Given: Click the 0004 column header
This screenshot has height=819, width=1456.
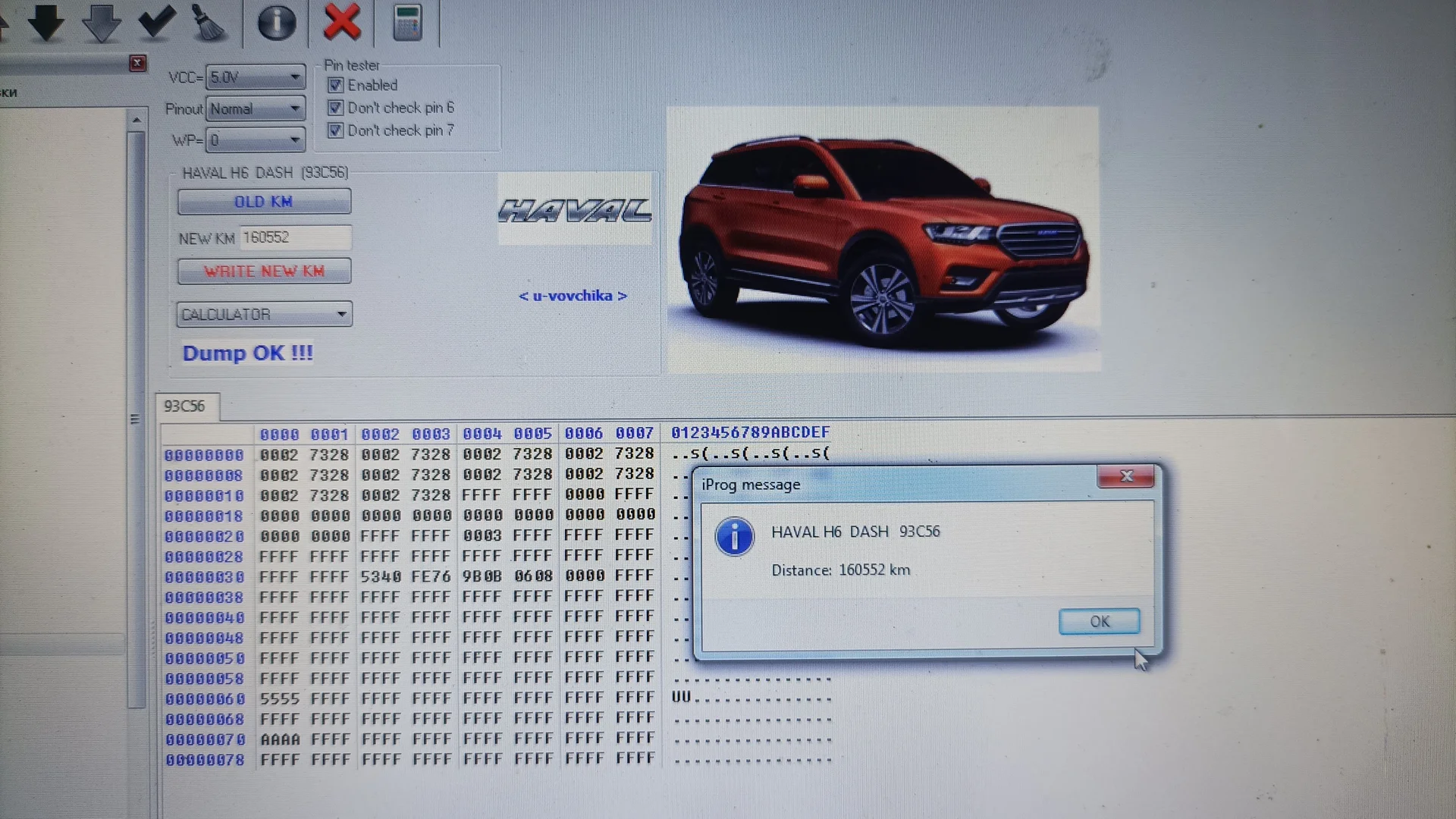Looking at the screenshot, I should click(x=482, y=434).
